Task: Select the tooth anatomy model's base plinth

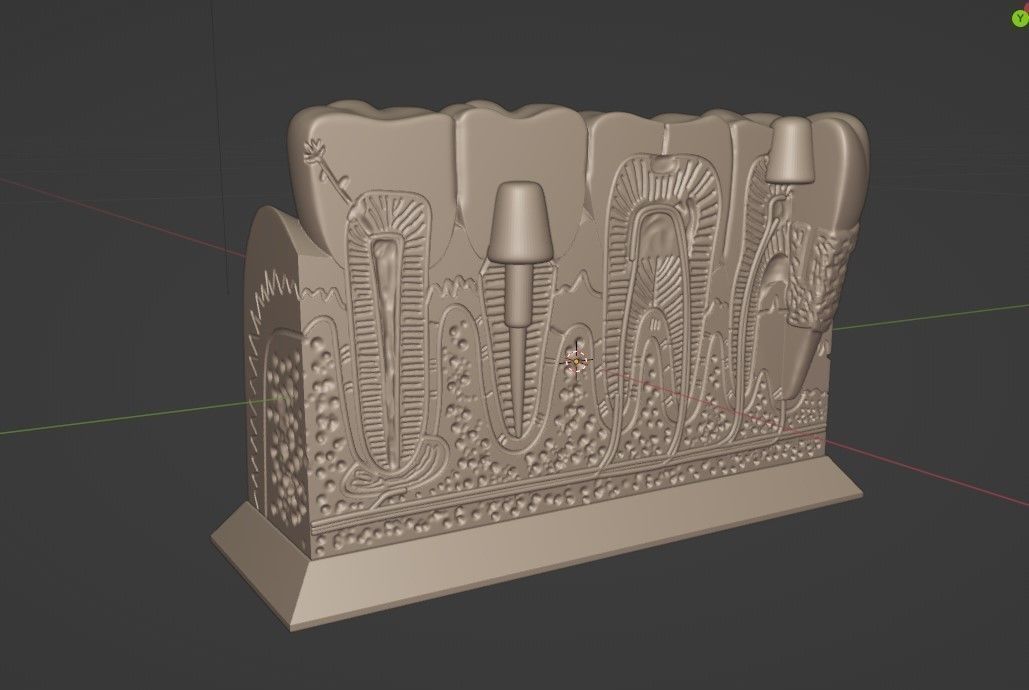Action: tap(536, 544)
